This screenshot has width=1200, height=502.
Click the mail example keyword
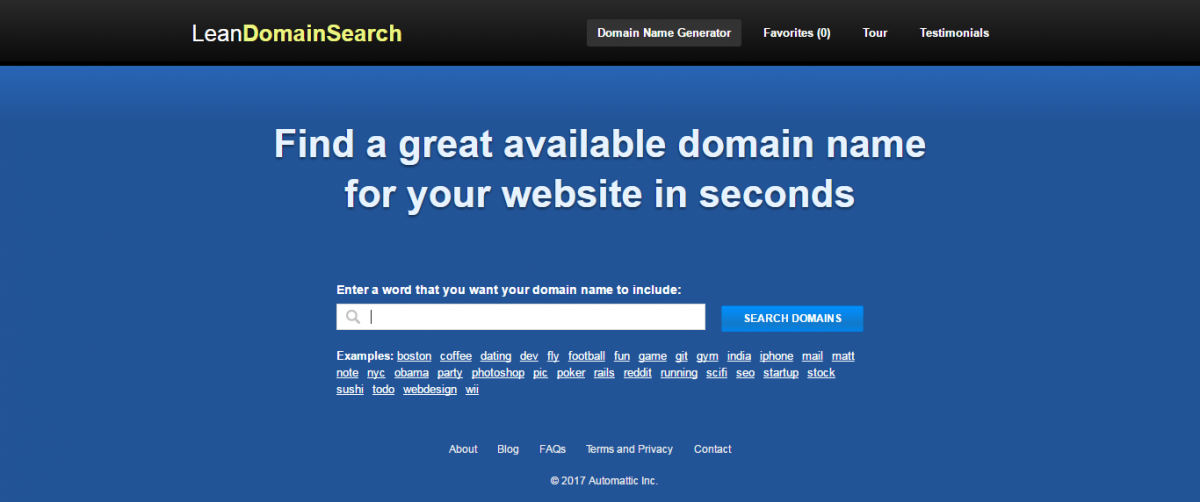pos(812,356)
